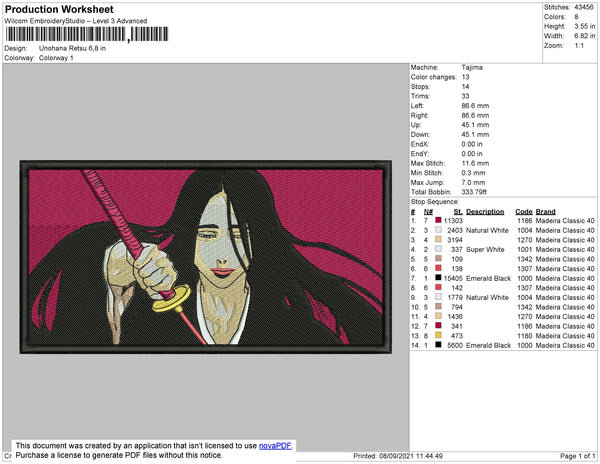The image size is (600, 464).
Task: Click the stitch count '1779' in stop 9
Action: (455, 298)
